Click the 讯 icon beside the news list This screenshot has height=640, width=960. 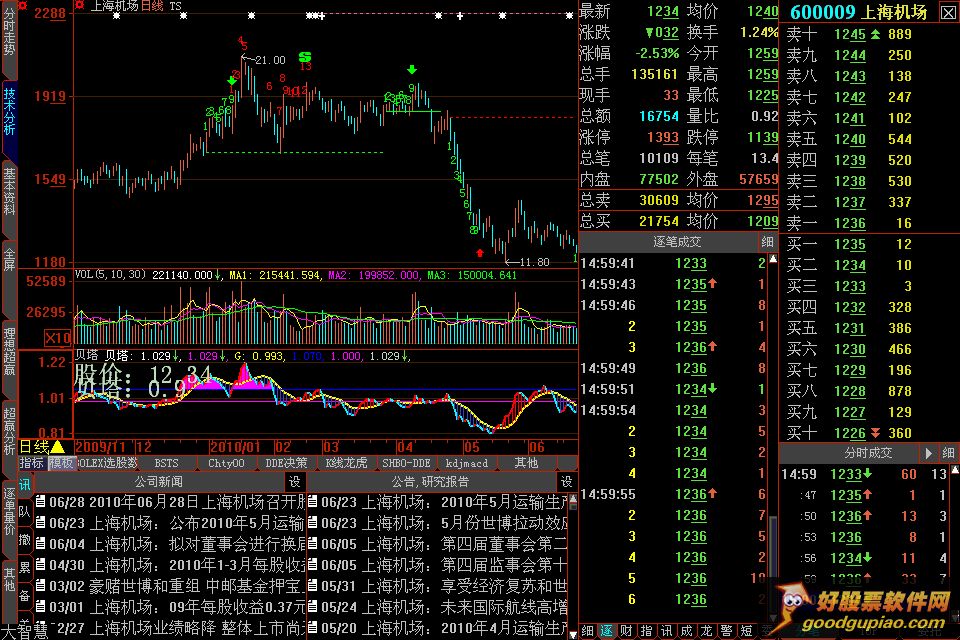click(x=25, y=484)
